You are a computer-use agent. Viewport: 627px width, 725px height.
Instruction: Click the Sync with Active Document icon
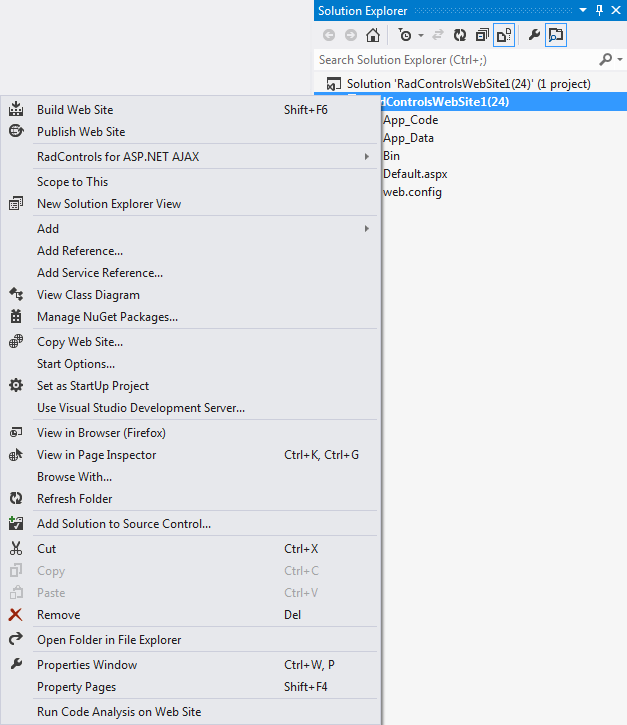438,35
